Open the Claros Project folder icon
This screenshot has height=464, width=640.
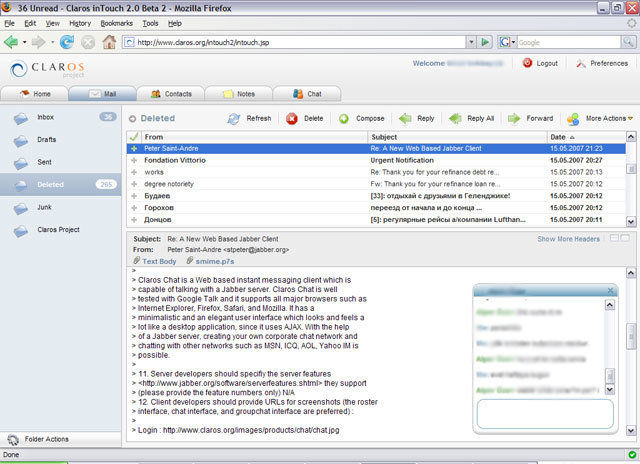click(20, 231)
